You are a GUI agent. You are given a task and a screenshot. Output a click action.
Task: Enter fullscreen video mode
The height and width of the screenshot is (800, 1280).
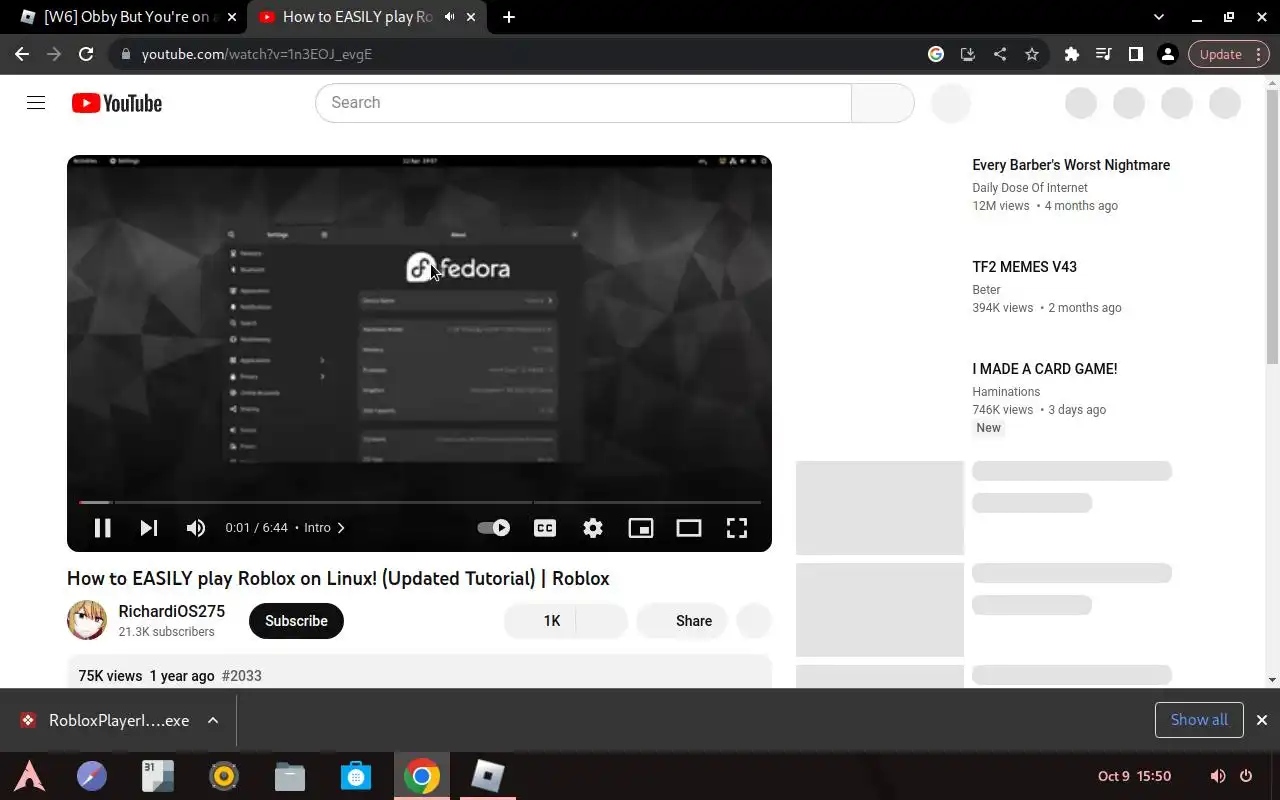click(737, 528)
